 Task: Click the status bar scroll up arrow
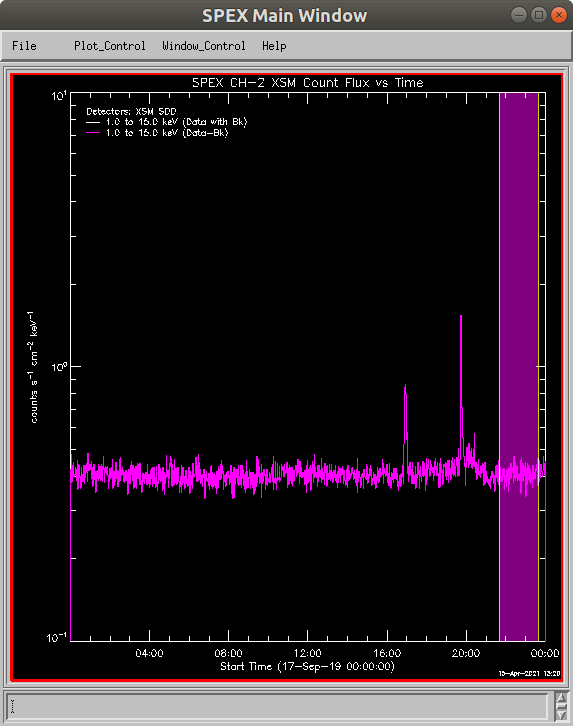coord(561,698)
